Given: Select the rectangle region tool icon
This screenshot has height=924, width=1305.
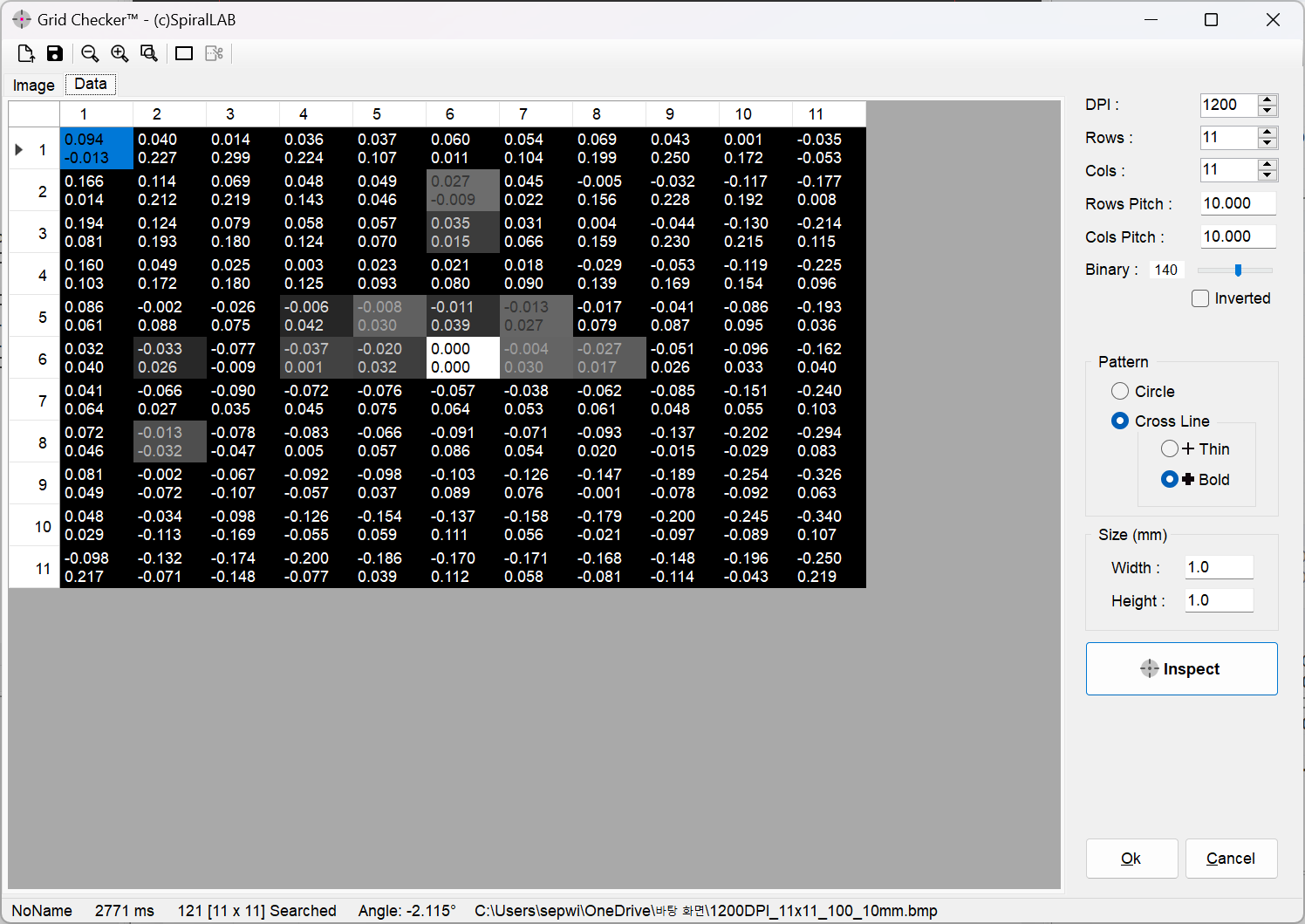Looking at the screenshot, I should (184, 53).
